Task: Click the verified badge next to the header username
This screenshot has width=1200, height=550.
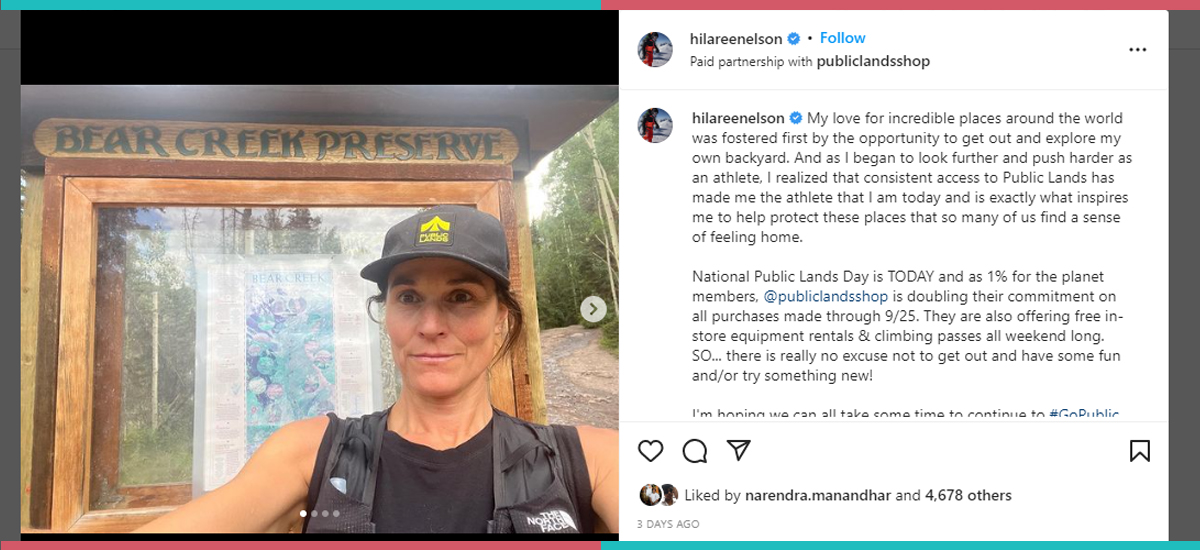Action: (x=793, y=38)
